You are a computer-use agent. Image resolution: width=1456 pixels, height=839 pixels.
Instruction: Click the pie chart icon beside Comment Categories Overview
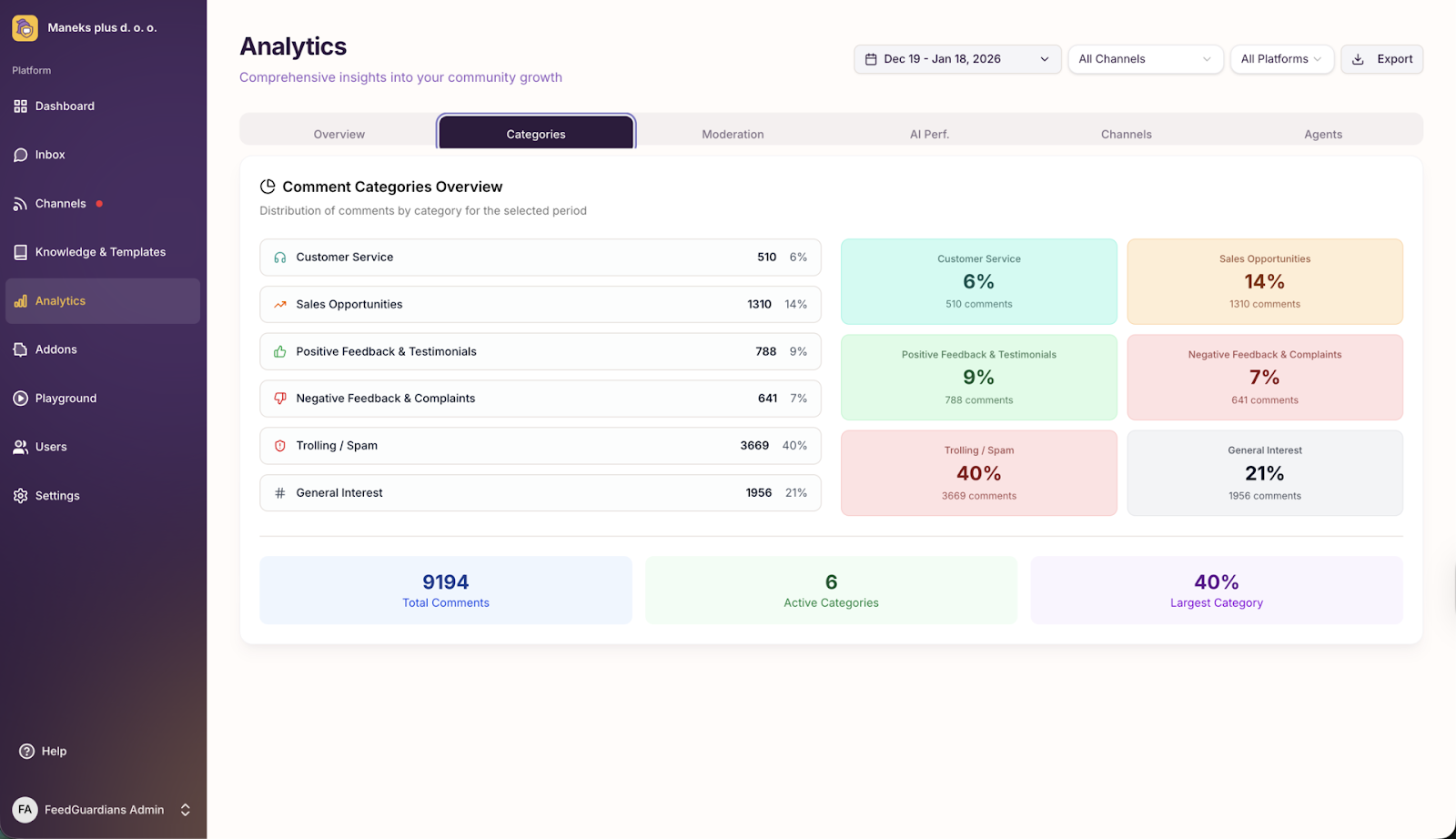[x=267, y=186]
